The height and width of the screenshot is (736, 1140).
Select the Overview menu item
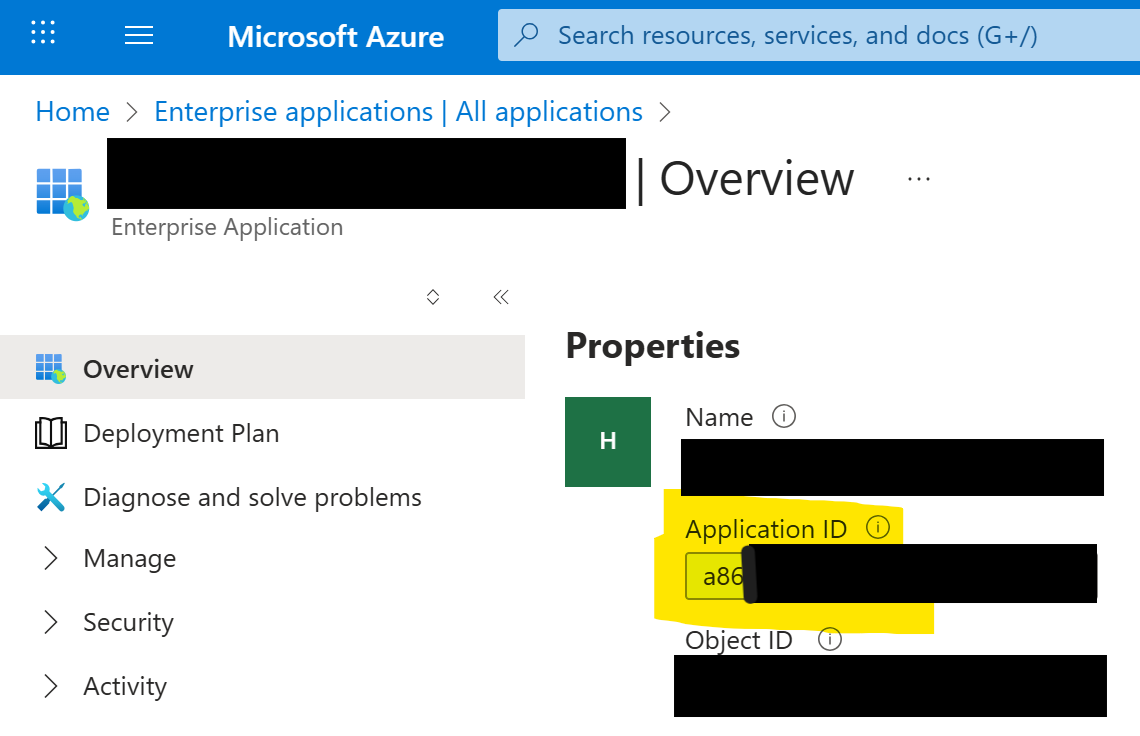[x=139, y=367]
